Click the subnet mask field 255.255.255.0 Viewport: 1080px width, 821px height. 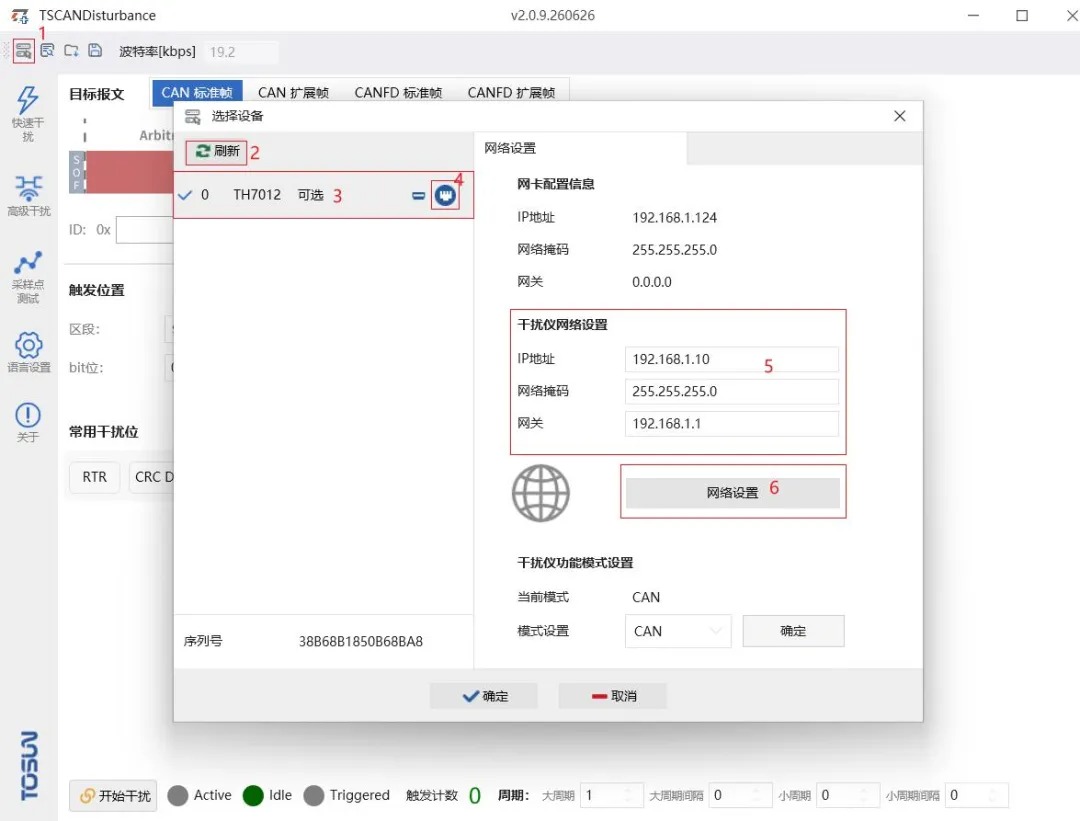point(731,391)
